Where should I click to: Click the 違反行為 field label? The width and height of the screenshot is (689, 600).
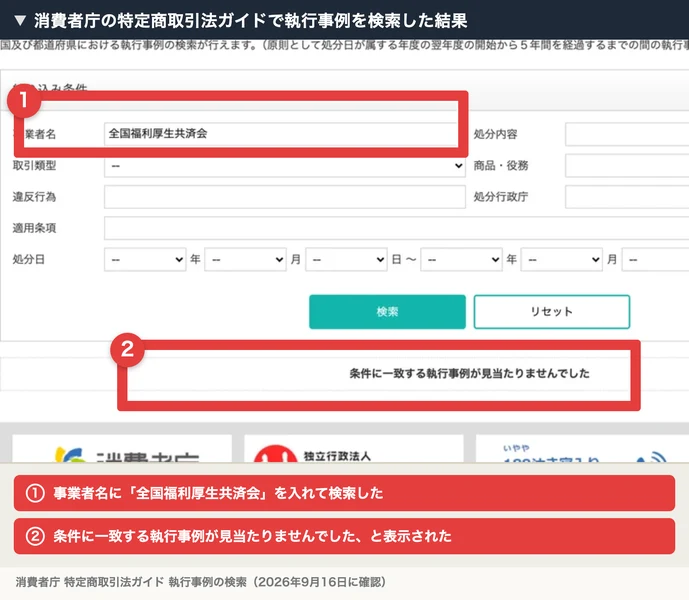34,197
